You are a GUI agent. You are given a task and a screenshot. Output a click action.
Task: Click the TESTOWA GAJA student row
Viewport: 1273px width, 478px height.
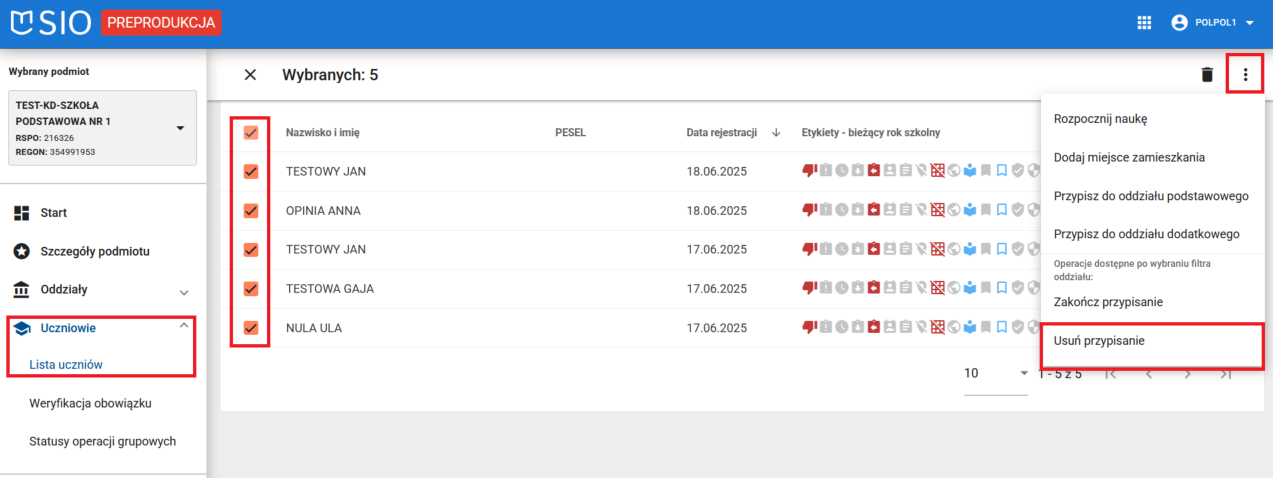[330, 289]
